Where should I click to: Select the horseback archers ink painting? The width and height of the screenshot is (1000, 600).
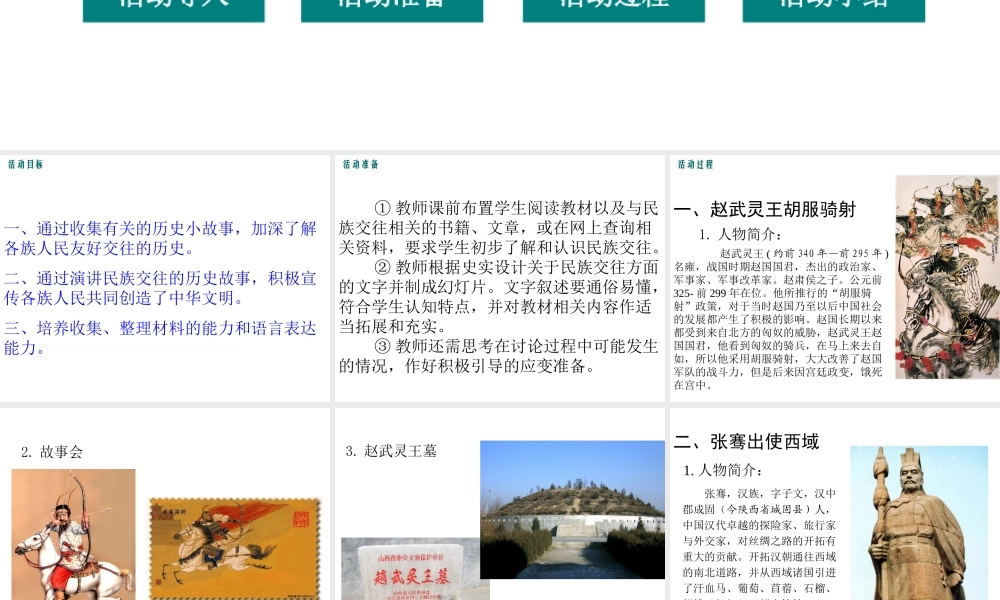[x=946, y=277]
